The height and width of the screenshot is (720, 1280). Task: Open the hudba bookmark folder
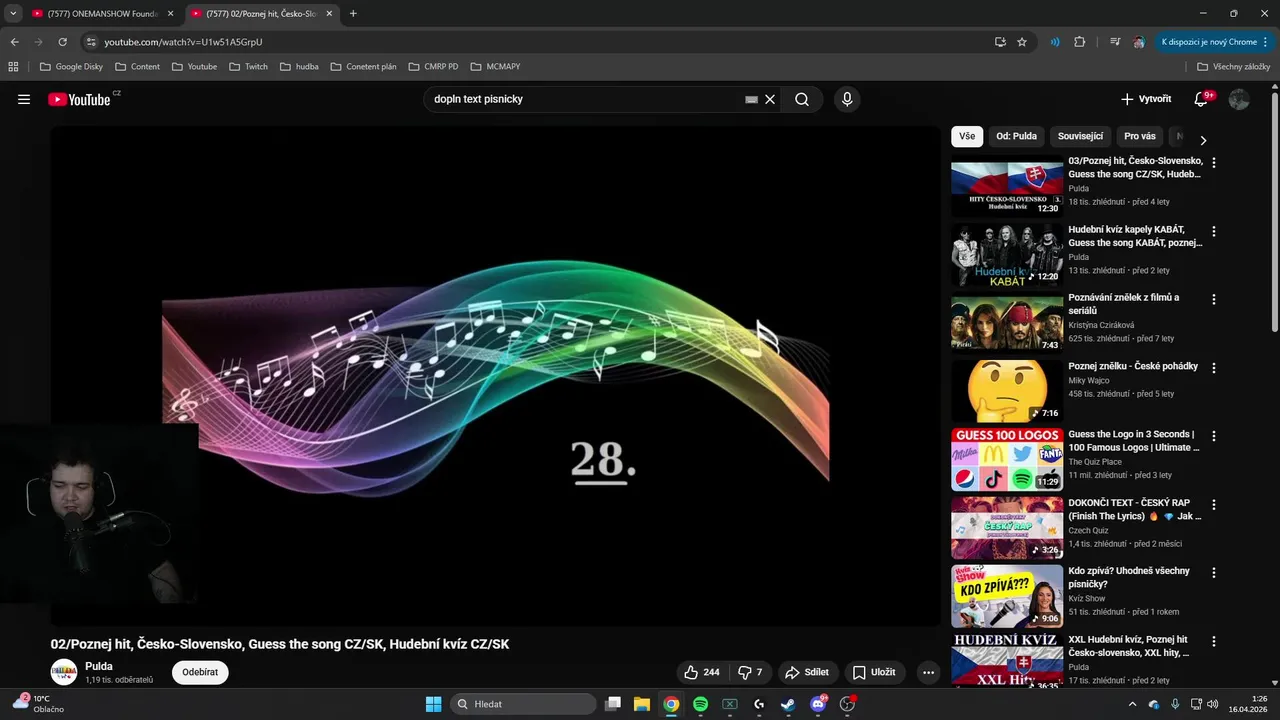(x=299, y=66)
